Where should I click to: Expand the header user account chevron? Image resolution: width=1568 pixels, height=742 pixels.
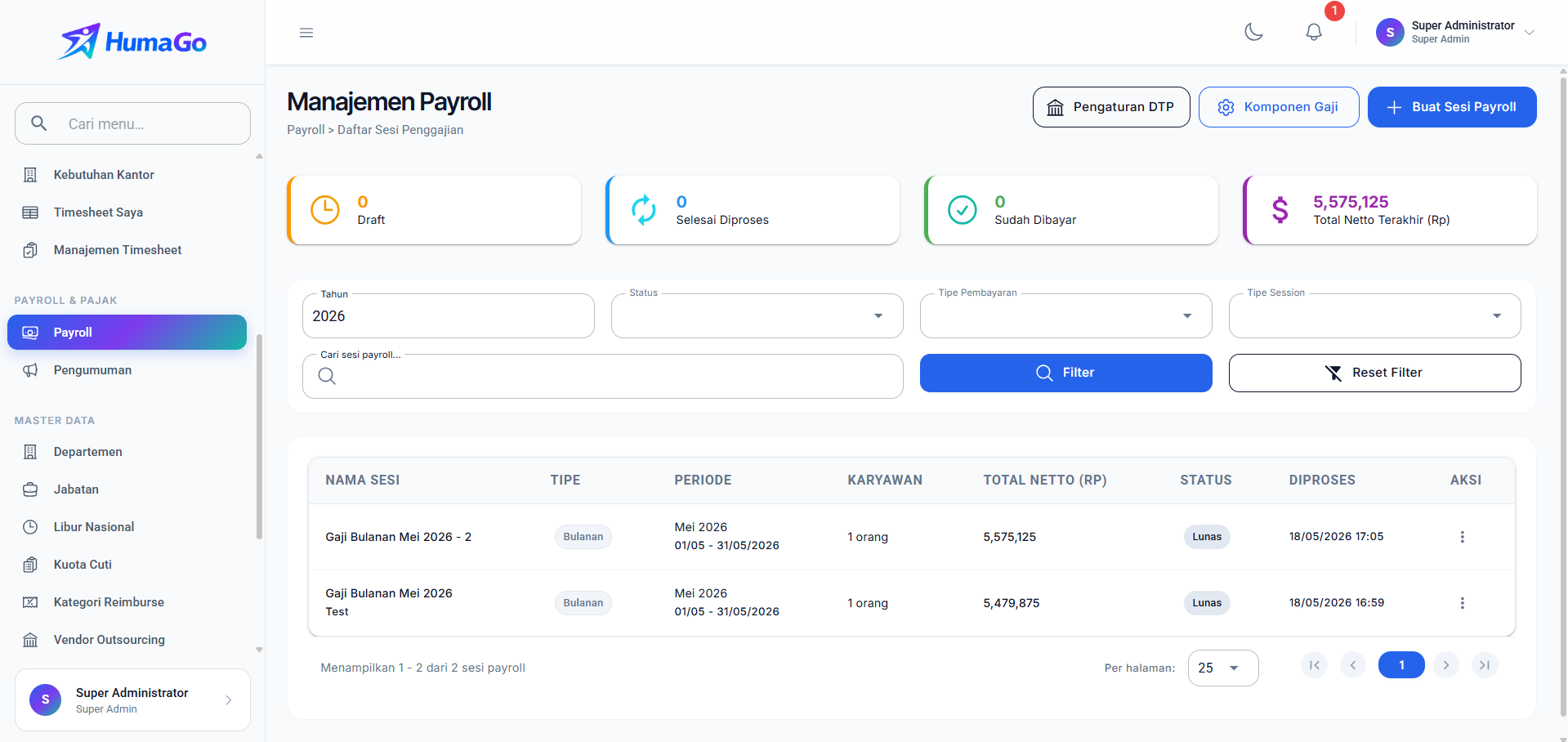click(x=1530, y=33)
